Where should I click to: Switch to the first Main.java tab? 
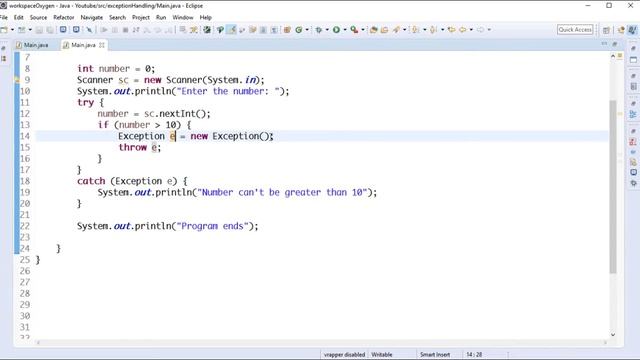[x=32, y=45]
